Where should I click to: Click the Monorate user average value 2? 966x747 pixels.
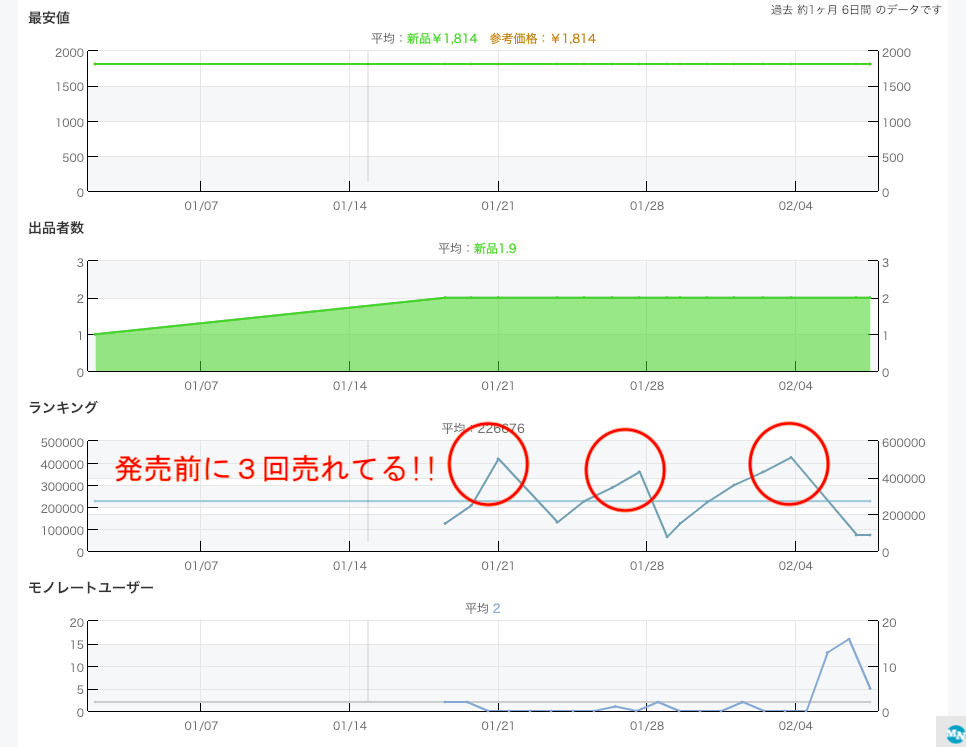496,608
